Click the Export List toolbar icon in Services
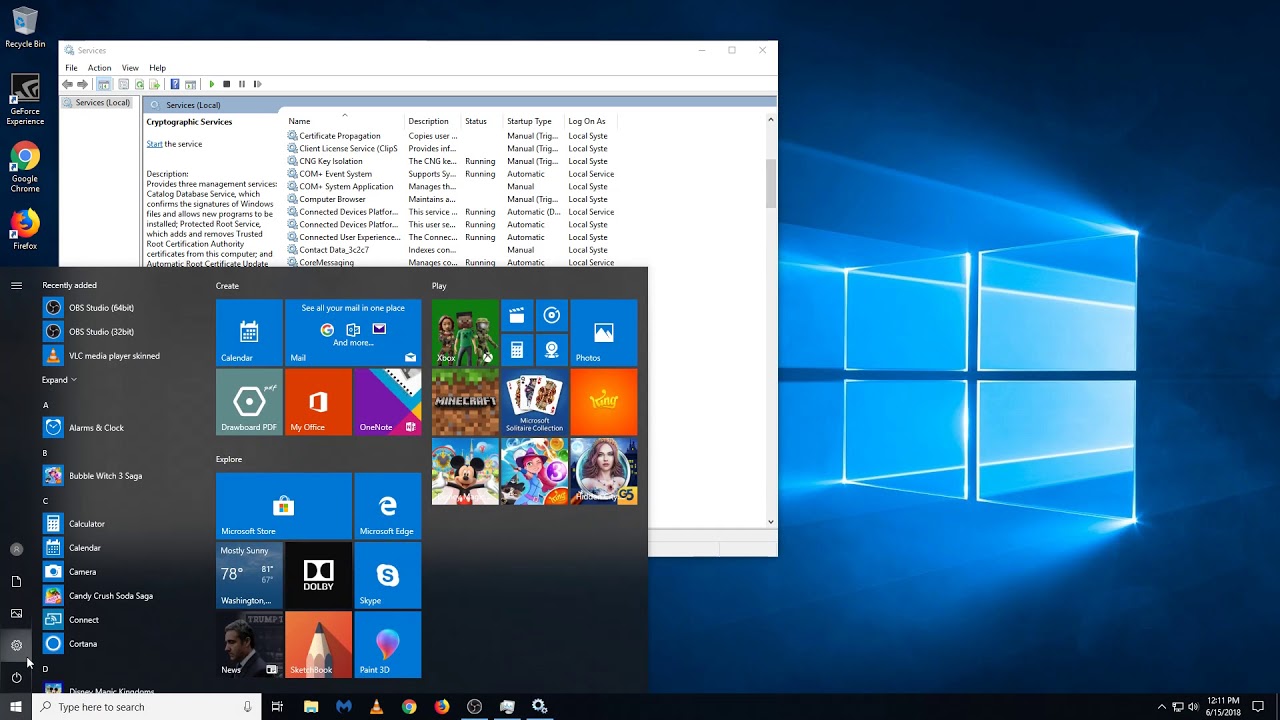This screenshot has width=1280, height=720. pyautogui.click(x=155, y=84)
